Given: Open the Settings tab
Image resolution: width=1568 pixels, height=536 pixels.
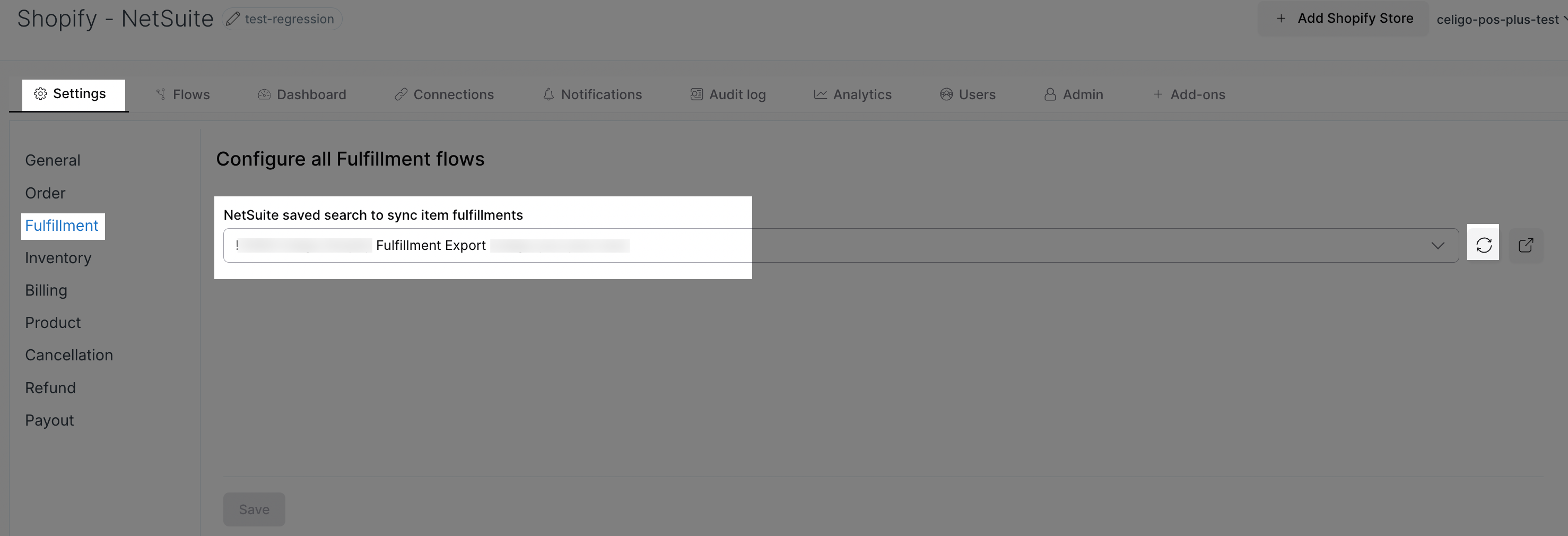Looking at the screenshot, I should click(69, 94).
